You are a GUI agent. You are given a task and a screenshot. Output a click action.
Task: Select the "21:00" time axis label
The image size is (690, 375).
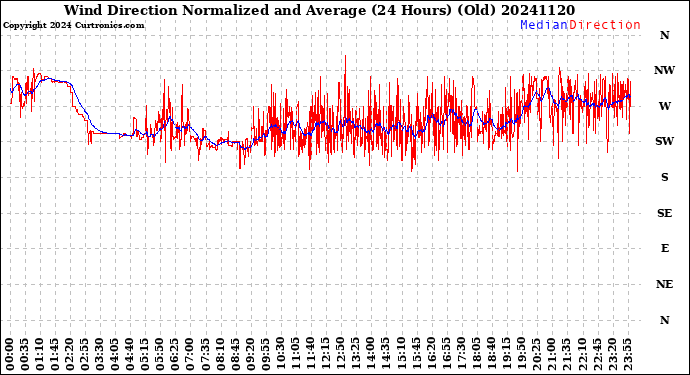pyautogui.click(x=551, y=354)
